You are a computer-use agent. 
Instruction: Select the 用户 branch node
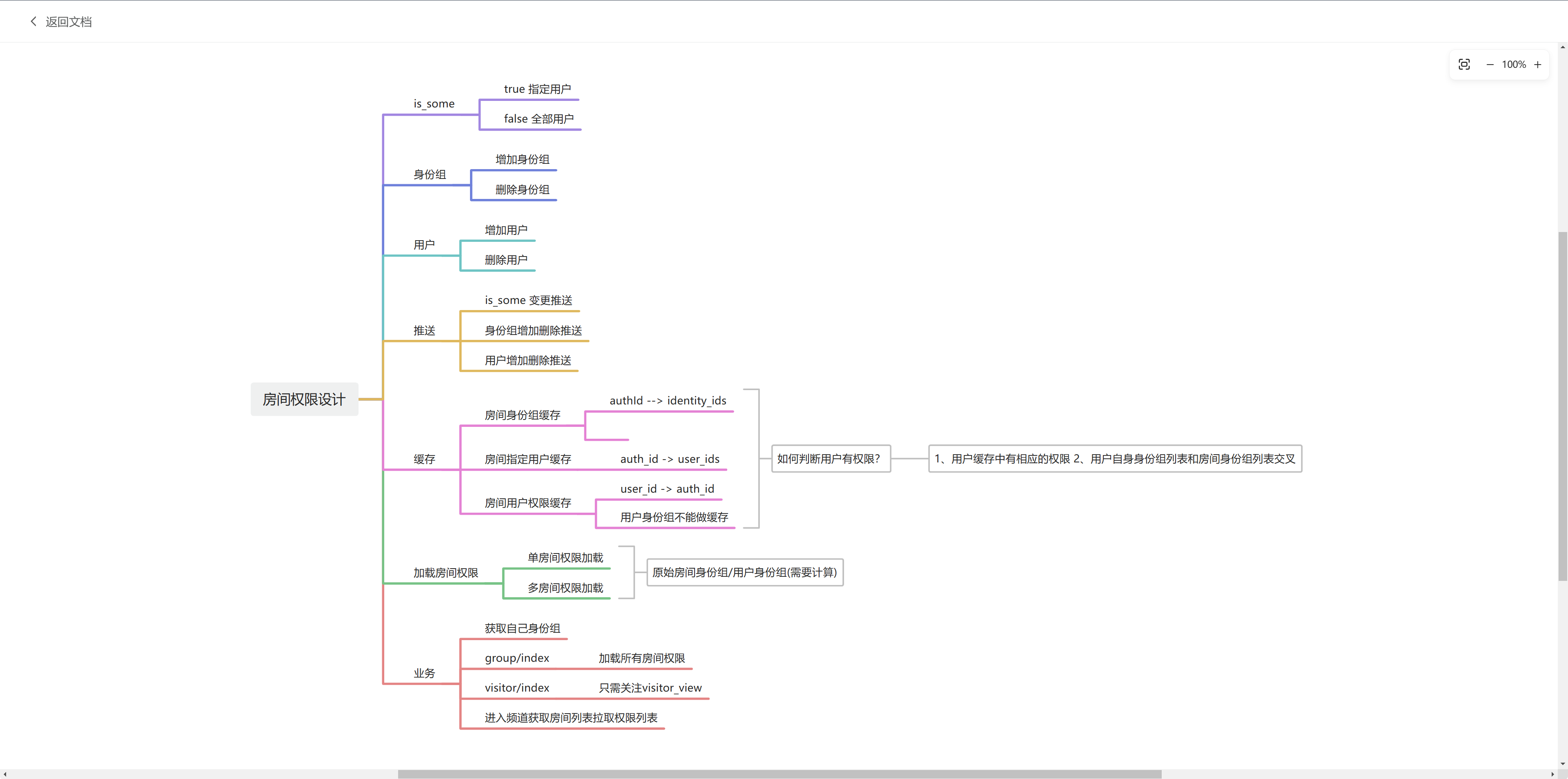coord(424,245)
